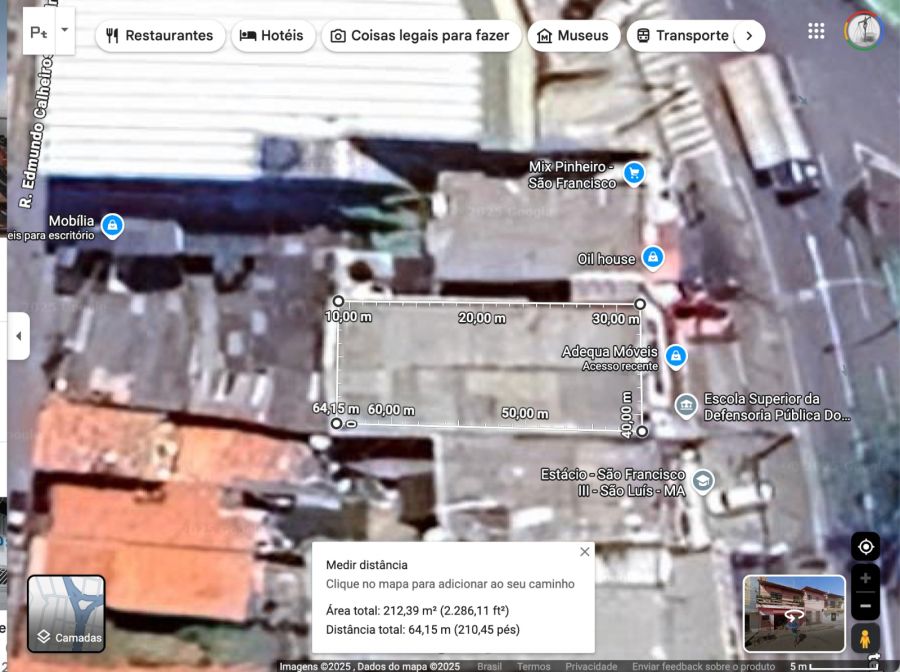Open the Google apps grid
The image size is (900, 672).
(816, 31)
